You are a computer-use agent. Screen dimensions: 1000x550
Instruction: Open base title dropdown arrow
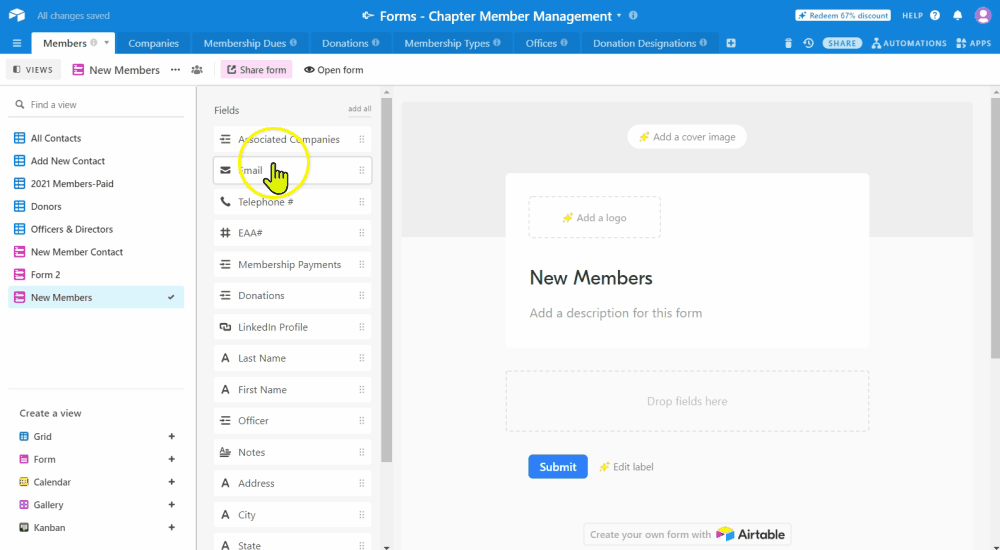(x=619, y=16)
